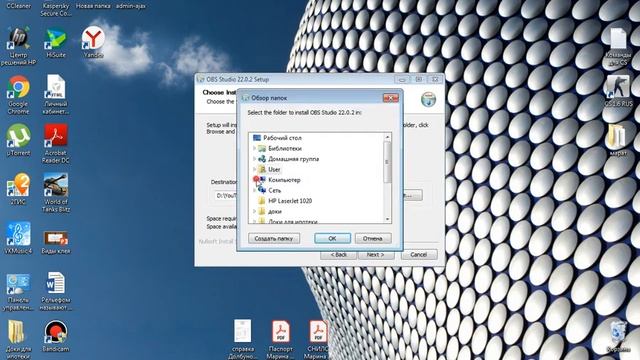Select the Новая папка desktop label
Image resolution: width=640 pixels, height=360 pixels.
click(93, 6)
